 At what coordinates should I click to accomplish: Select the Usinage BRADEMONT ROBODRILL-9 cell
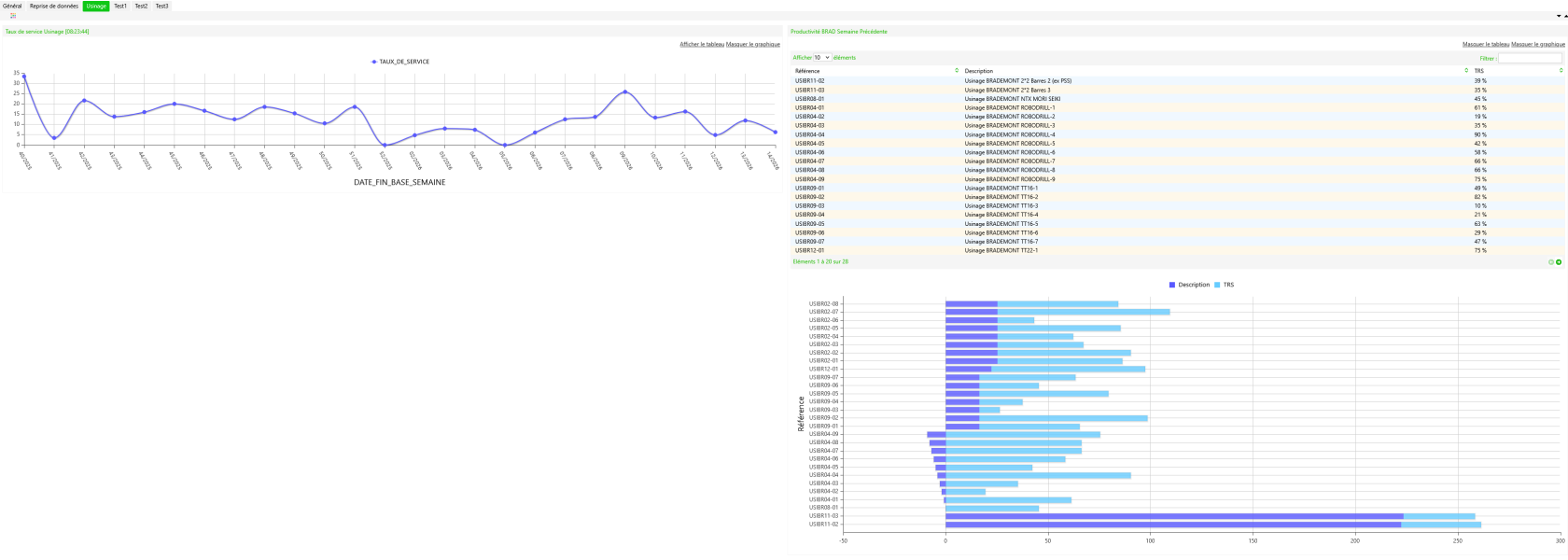[x=1010, y=179]
